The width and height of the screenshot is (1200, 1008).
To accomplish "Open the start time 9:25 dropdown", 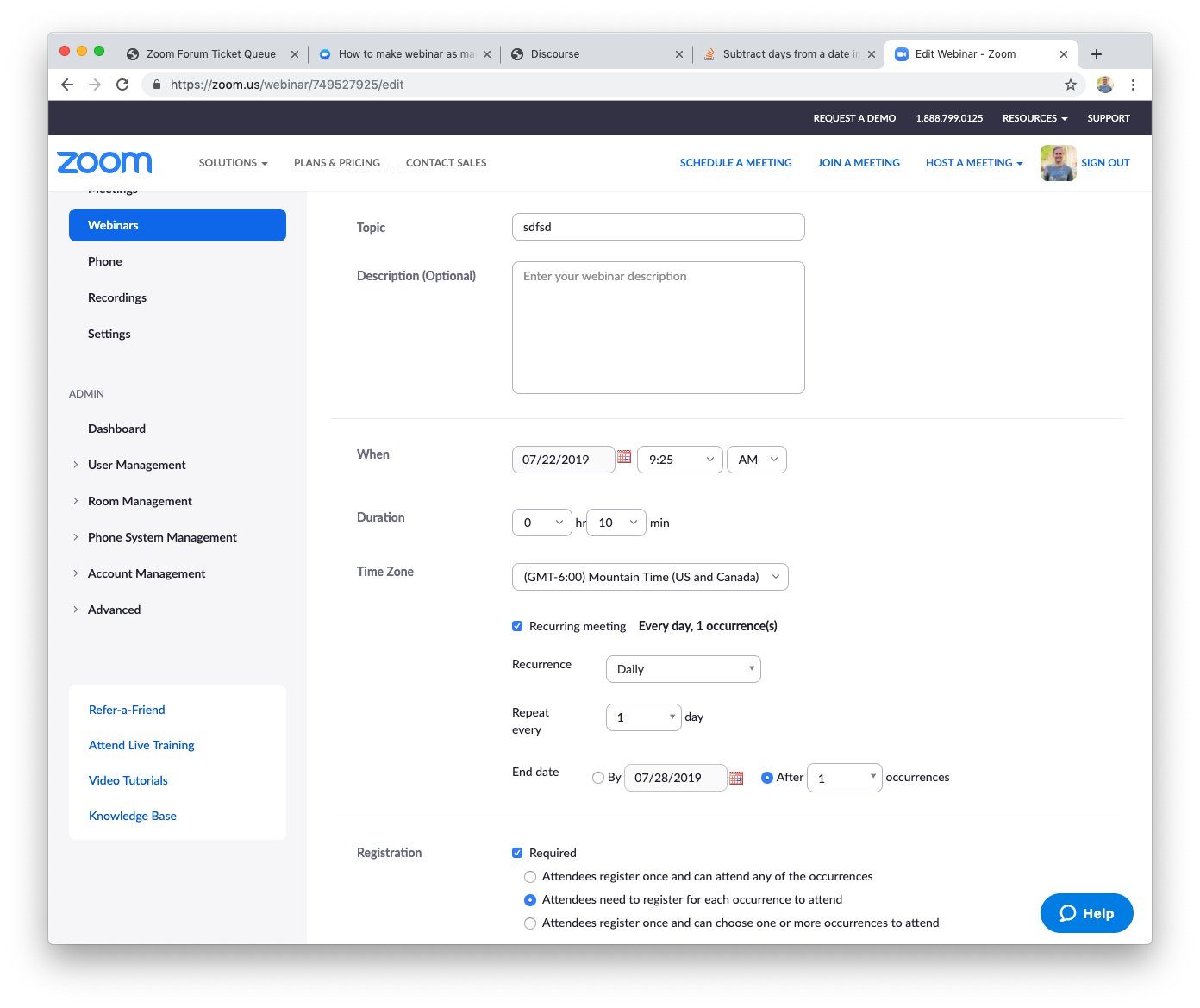I will coord(680,460).
